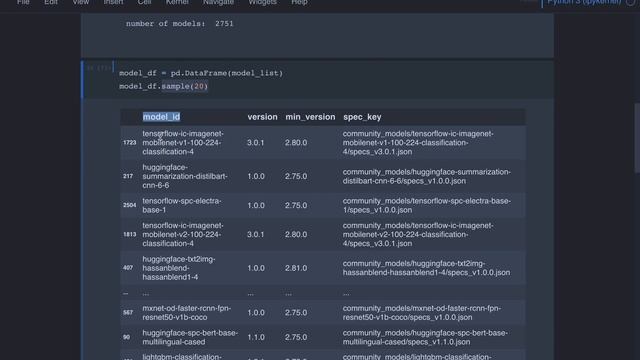Click the notebook vertical scrollbar thumb
The width and height of the screenshot is (640, 360).
(x=637, y=138)
